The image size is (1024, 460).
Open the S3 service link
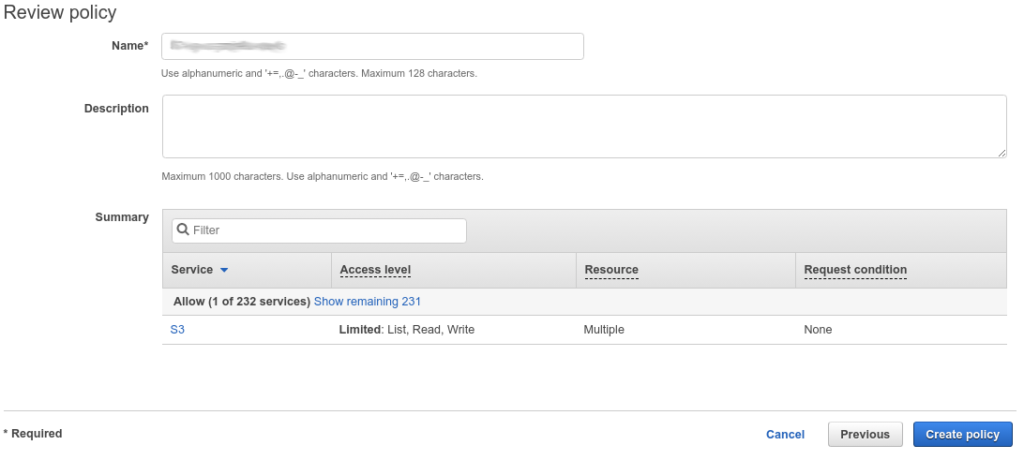[178, 330]
